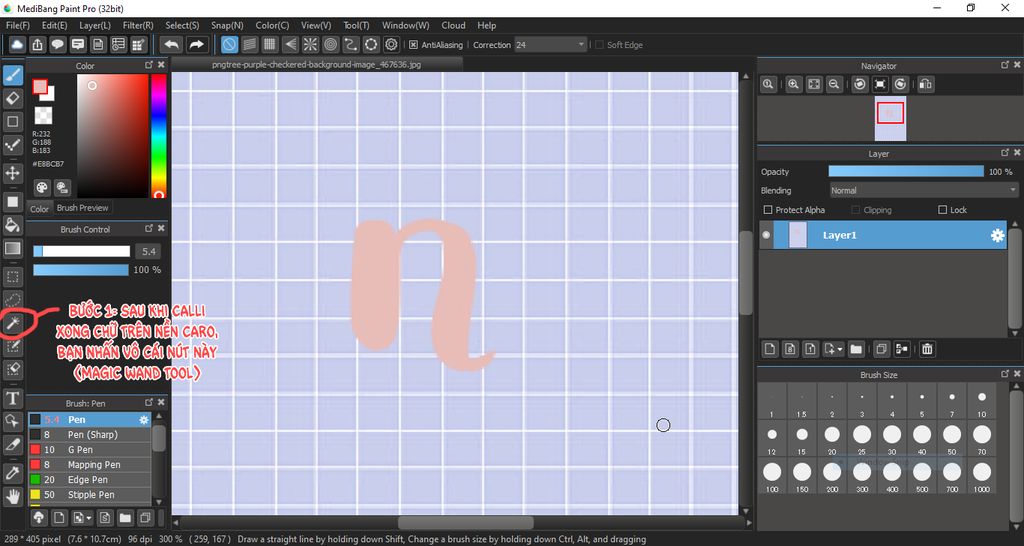Expand the add layer dropdown arrow

[840, 349]
